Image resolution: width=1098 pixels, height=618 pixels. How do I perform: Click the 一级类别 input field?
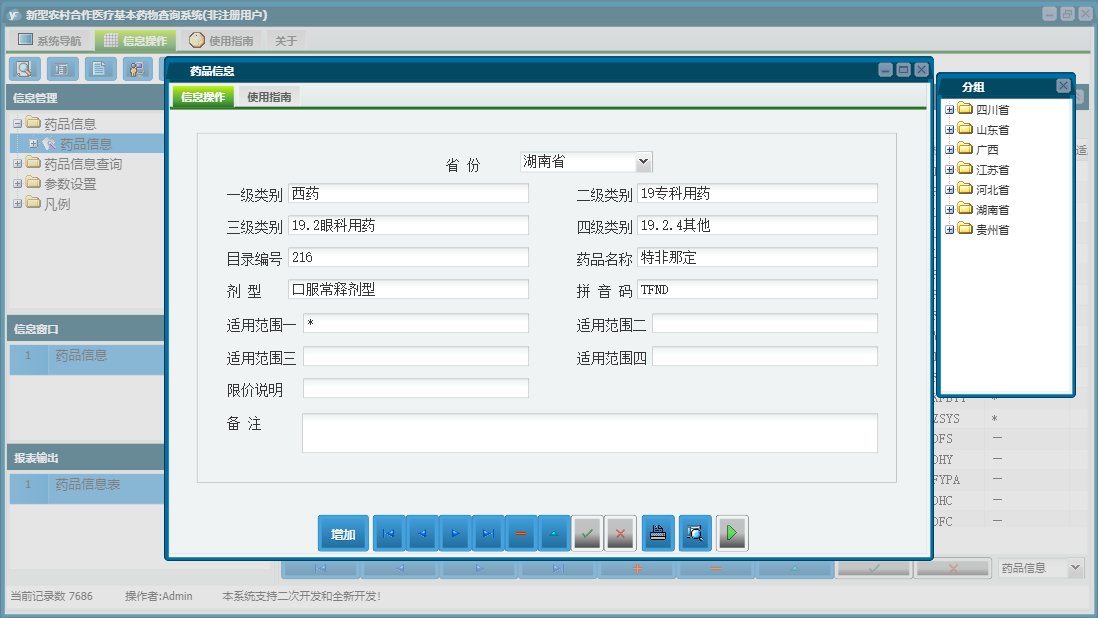tap(408, 194)
